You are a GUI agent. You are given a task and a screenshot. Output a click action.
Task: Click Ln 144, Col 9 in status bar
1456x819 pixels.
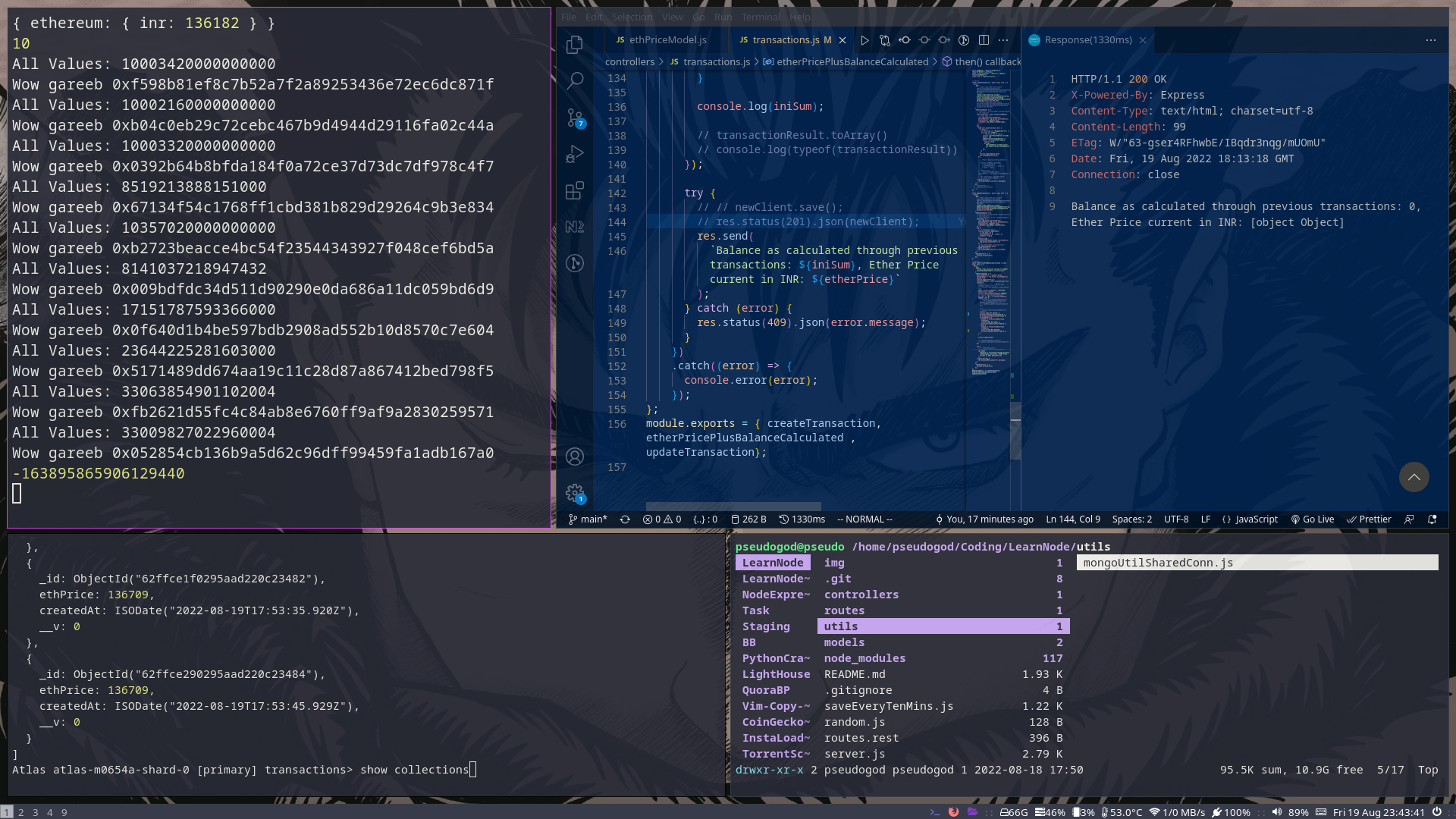(1073, 519)
